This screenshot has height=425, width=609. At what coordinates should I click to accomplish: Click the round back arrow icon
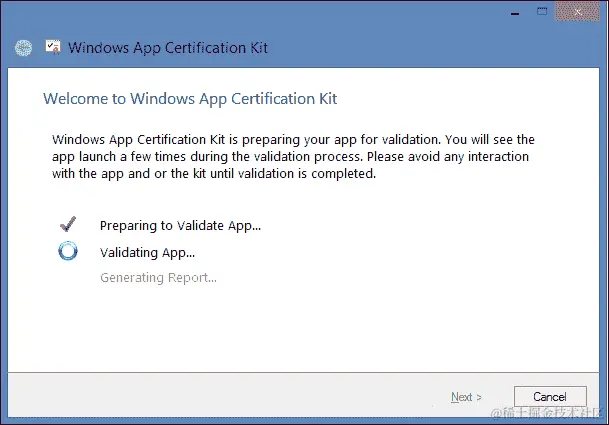click(24, 48)
